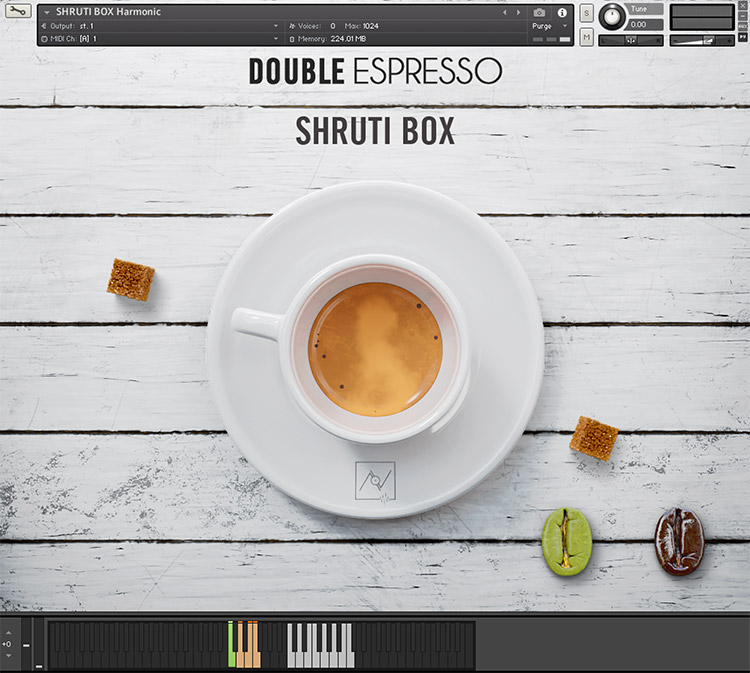Image resolution: width=750 pixels, height=673 pixels.
Task: Click the voices icon next to Voices
Action: (x=292, y=26)
